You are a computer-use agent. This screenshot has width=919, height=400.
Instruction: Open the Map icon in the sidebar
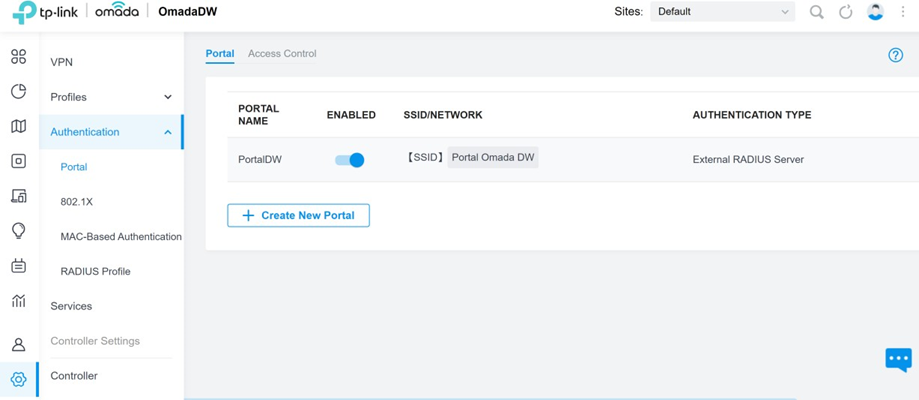[x=19, y=126]
